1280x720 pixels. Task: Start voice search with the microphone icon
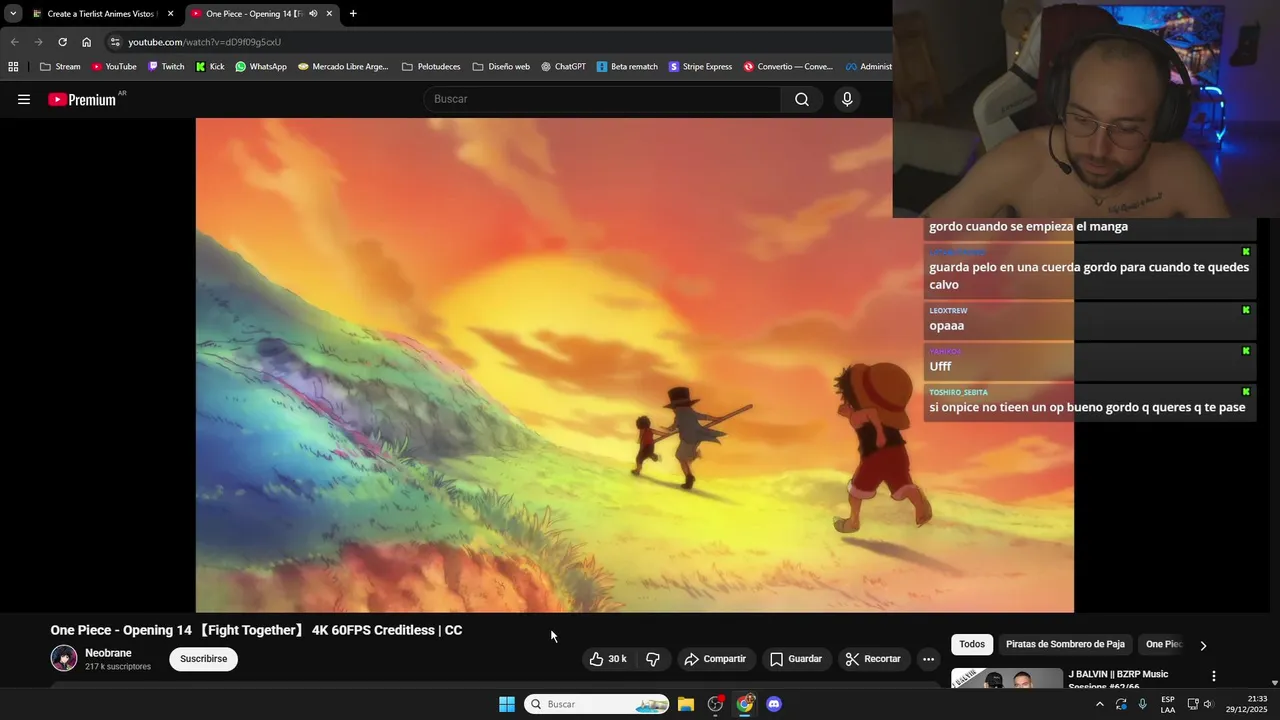847,99
